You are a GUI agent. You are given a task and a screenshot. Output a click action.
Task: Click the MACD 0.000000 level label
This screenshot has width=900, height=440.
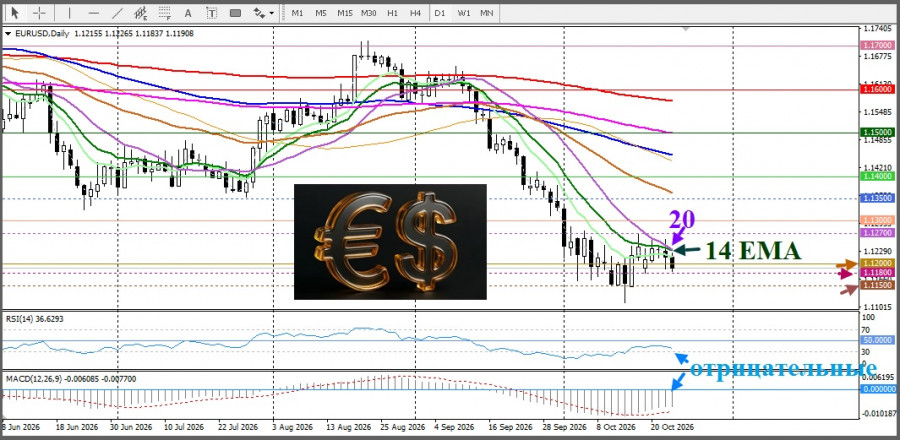(876, 389)
